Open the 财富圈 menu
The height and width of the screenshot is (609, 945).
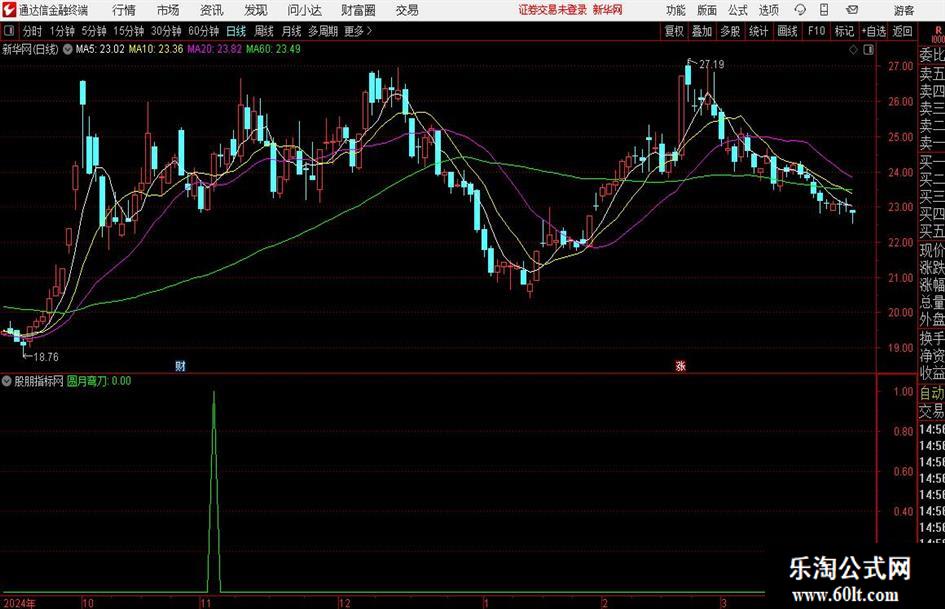358,10
